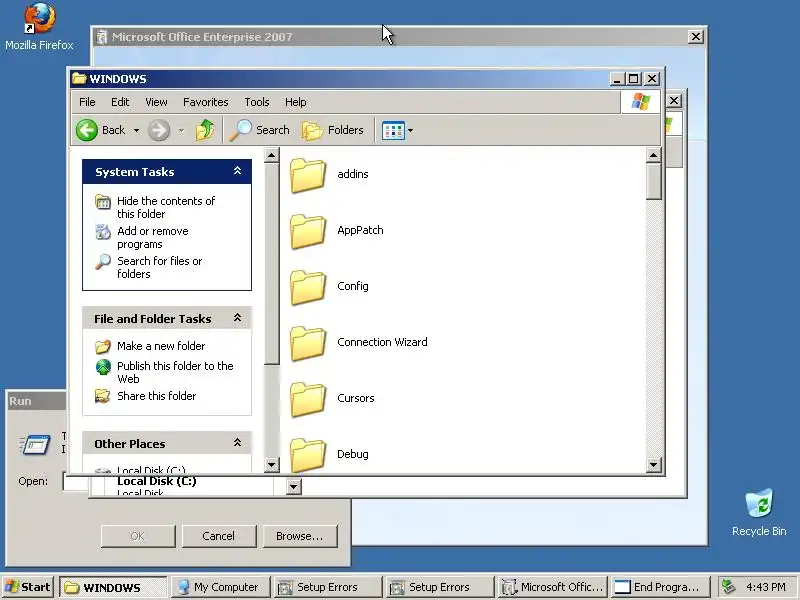Open the Tools menu
This screenshot has width=800, height=600.
[x=257, y=102]
